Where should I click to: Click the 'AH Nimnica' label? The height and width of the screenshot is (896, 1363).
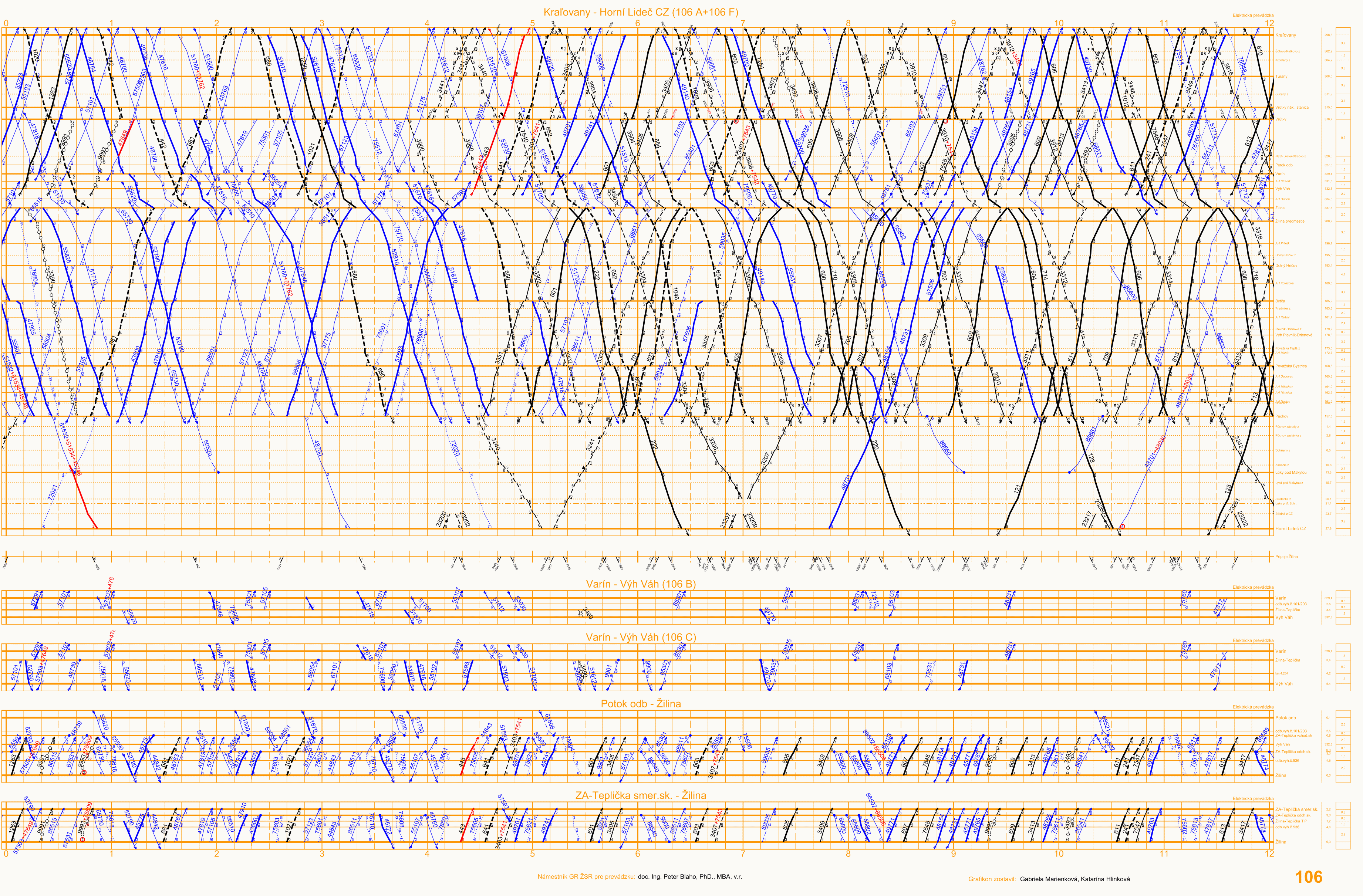click(x=1283, y=393)
